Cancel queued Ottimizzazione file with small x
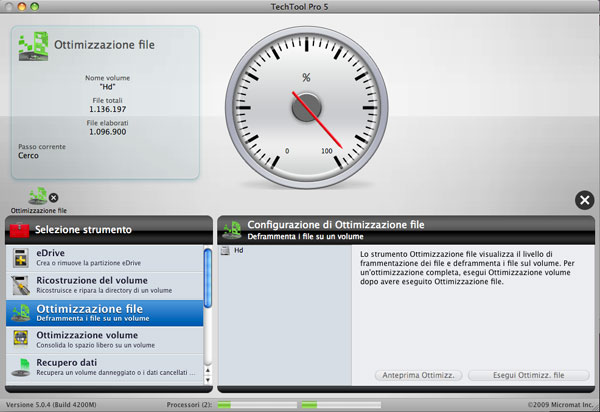The image size is (600, 412). tap(54, 198)
